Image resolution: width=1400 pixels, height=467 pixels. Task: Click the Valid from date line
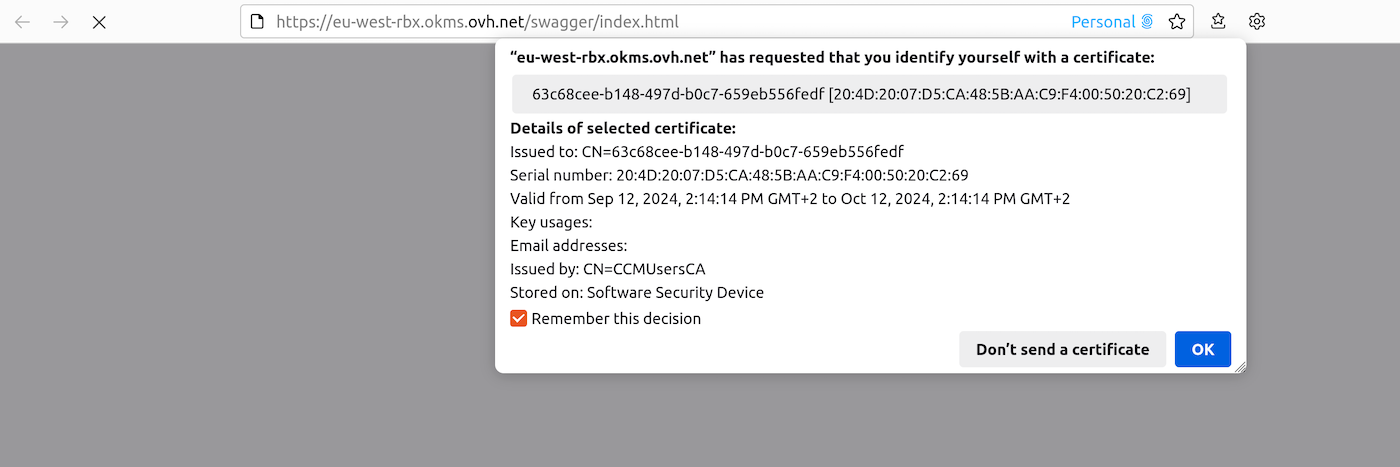coord(790,199)
